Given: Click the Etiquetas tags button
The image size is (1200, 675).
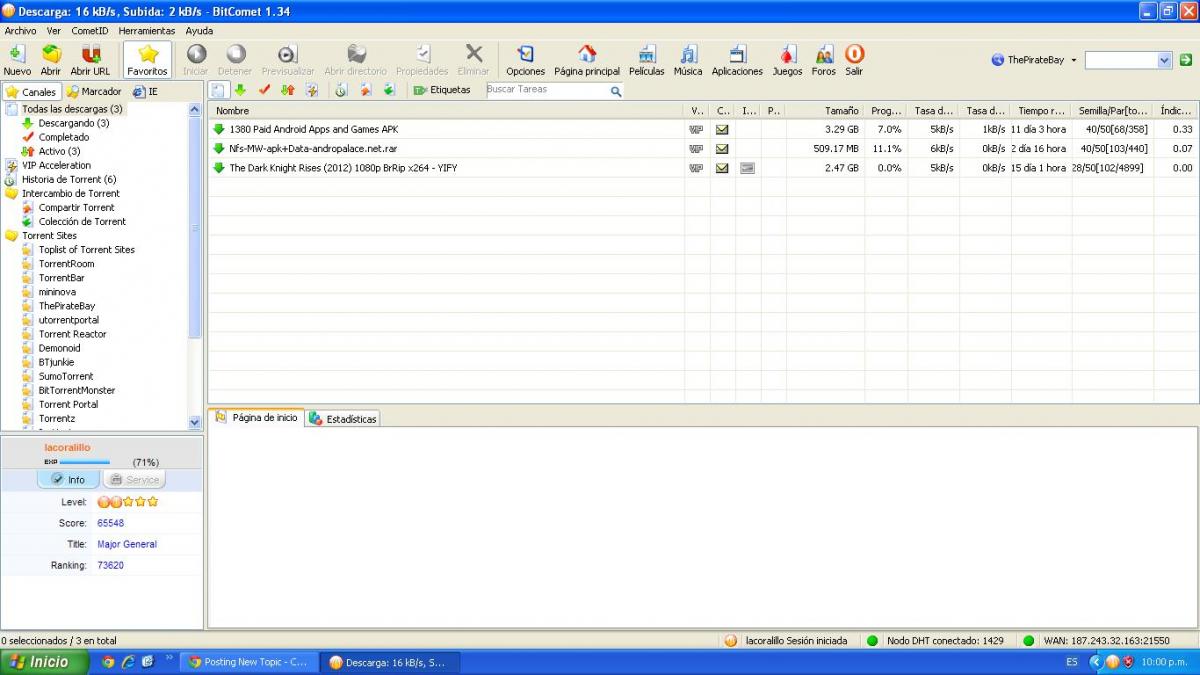Looking at the screenshot, I should tap(442, 90).
